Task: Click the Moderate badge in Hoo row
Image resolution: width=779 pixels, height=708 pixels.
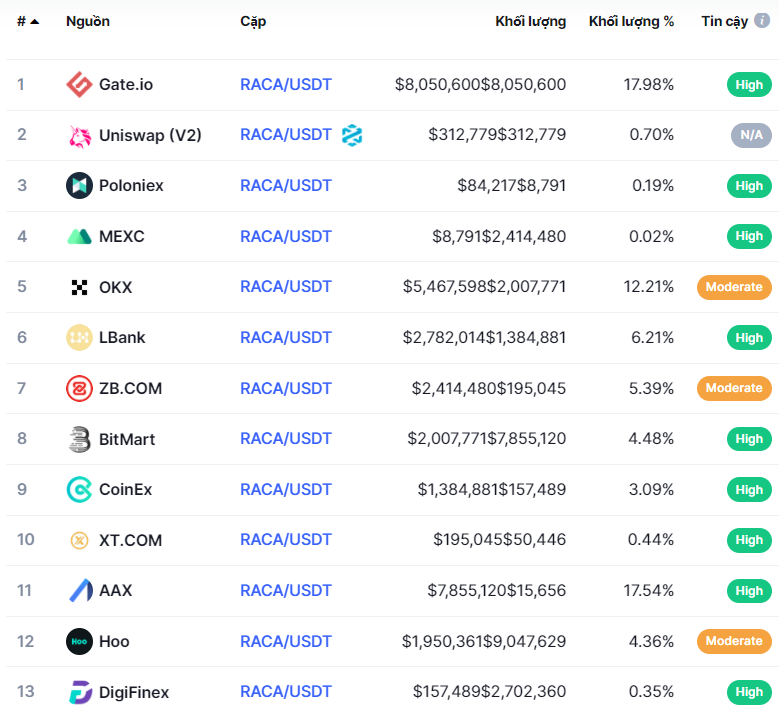Action: (x=734, y=641)
